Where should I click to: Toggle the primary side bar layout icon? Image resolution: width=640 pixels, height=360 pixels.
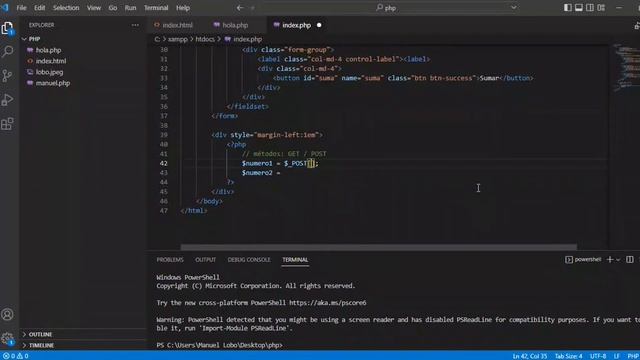point(567,8)
